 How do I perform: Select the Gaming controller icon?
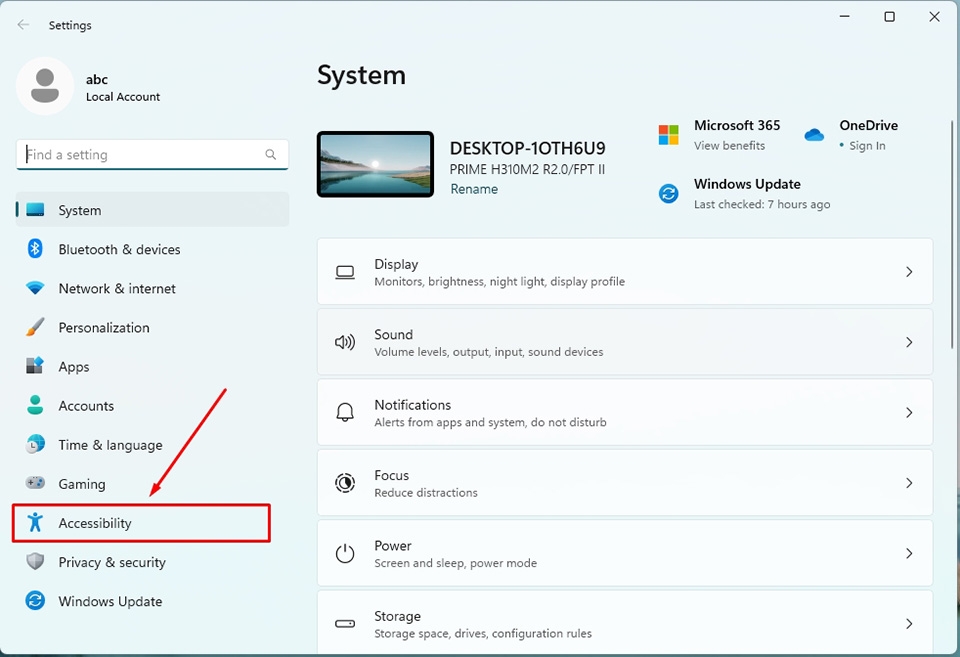[x=35, y=483]
